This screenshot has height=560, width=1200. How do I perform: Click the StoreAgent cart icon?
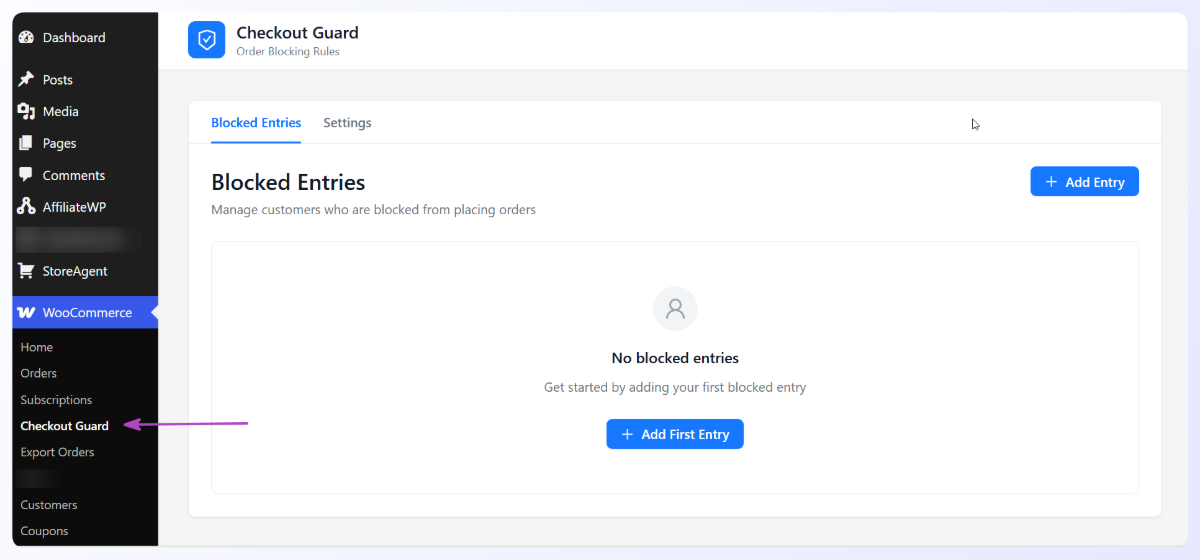(x=27, y=271)
